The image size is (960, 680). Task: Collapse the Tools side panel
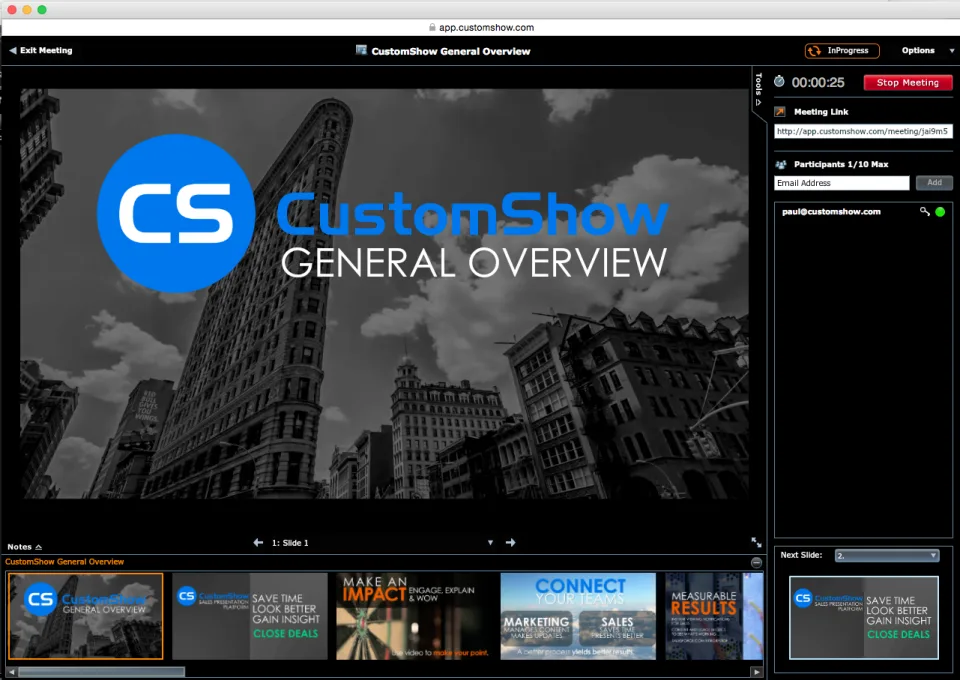[759, 90]
